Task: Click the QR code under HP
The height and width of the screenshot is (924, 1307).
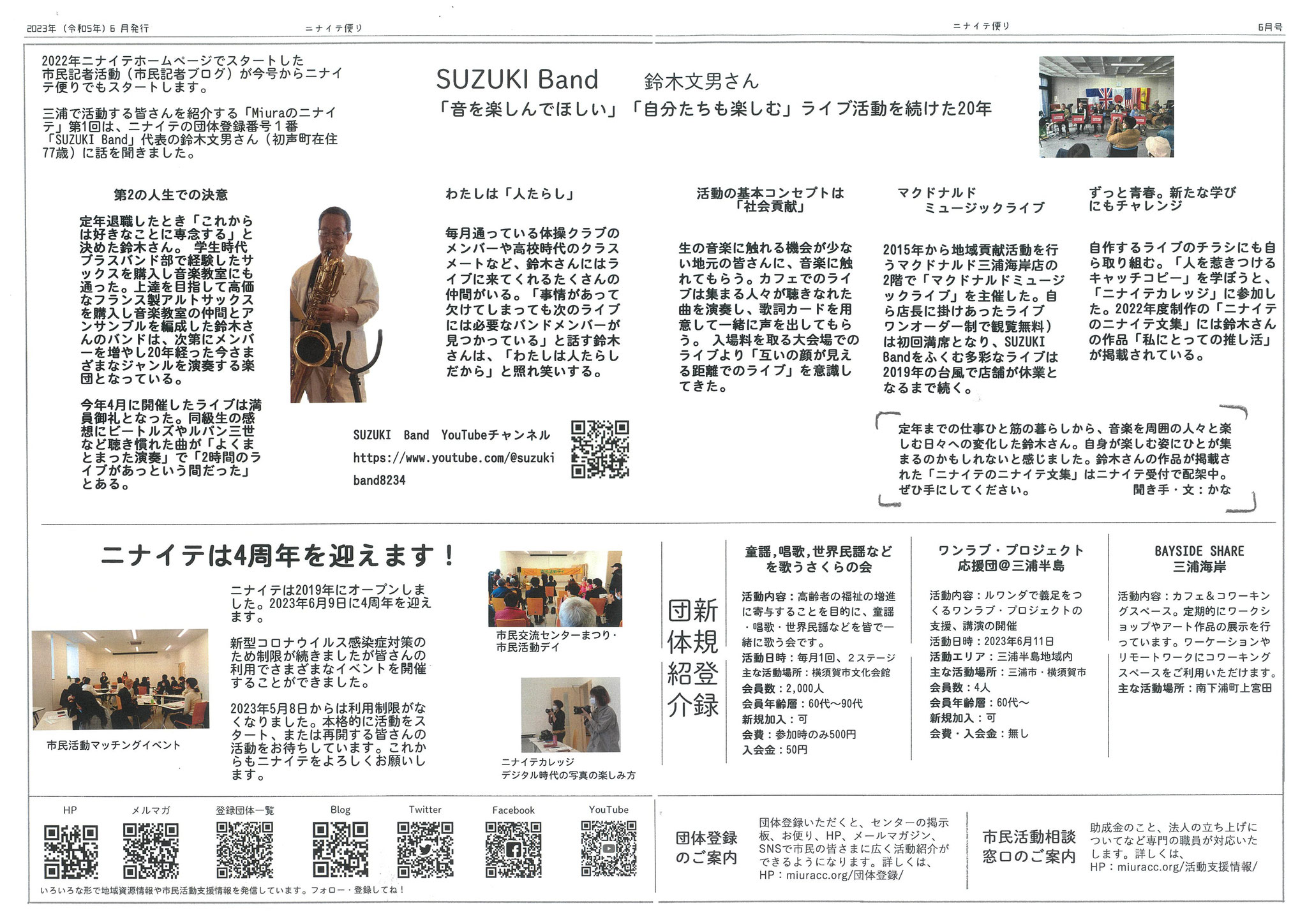Action: (71, 851)
